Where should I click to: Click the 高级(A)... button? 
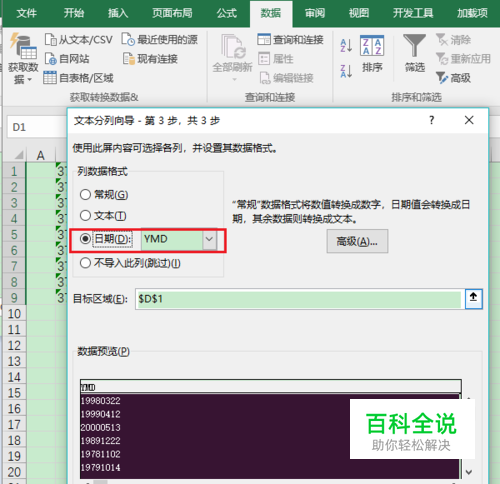click(x=357, y=241)
